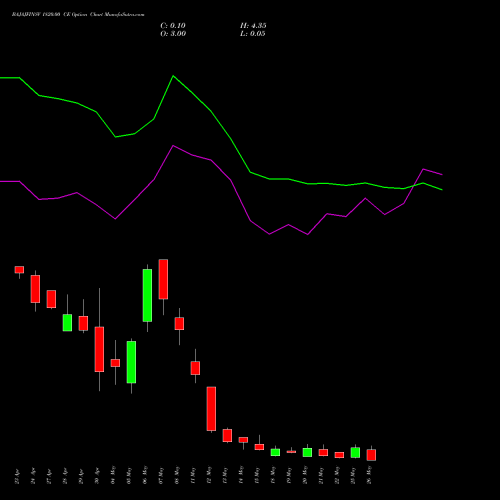Click the last red candle for 26 May
This screenshot has width=500, height=500.
(x=371, y=455)
